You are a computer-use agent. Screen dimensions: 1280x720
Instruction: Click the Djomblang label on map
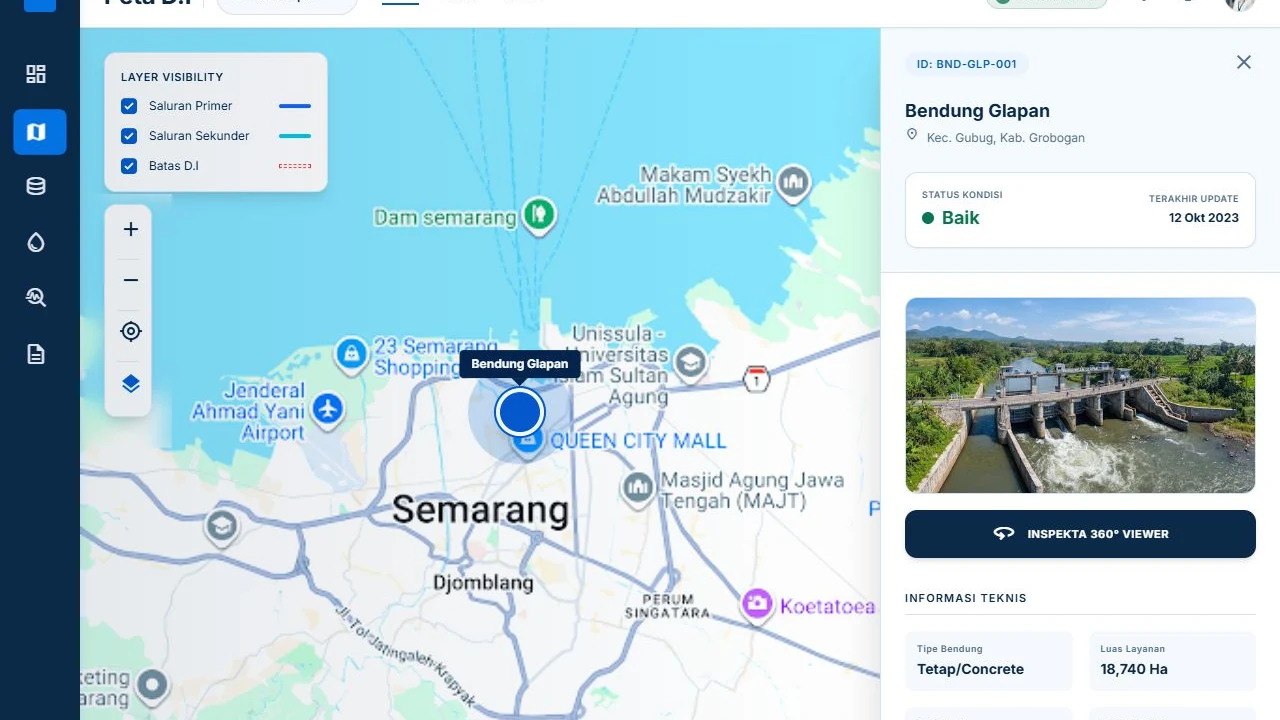click(x=483, y=583)
